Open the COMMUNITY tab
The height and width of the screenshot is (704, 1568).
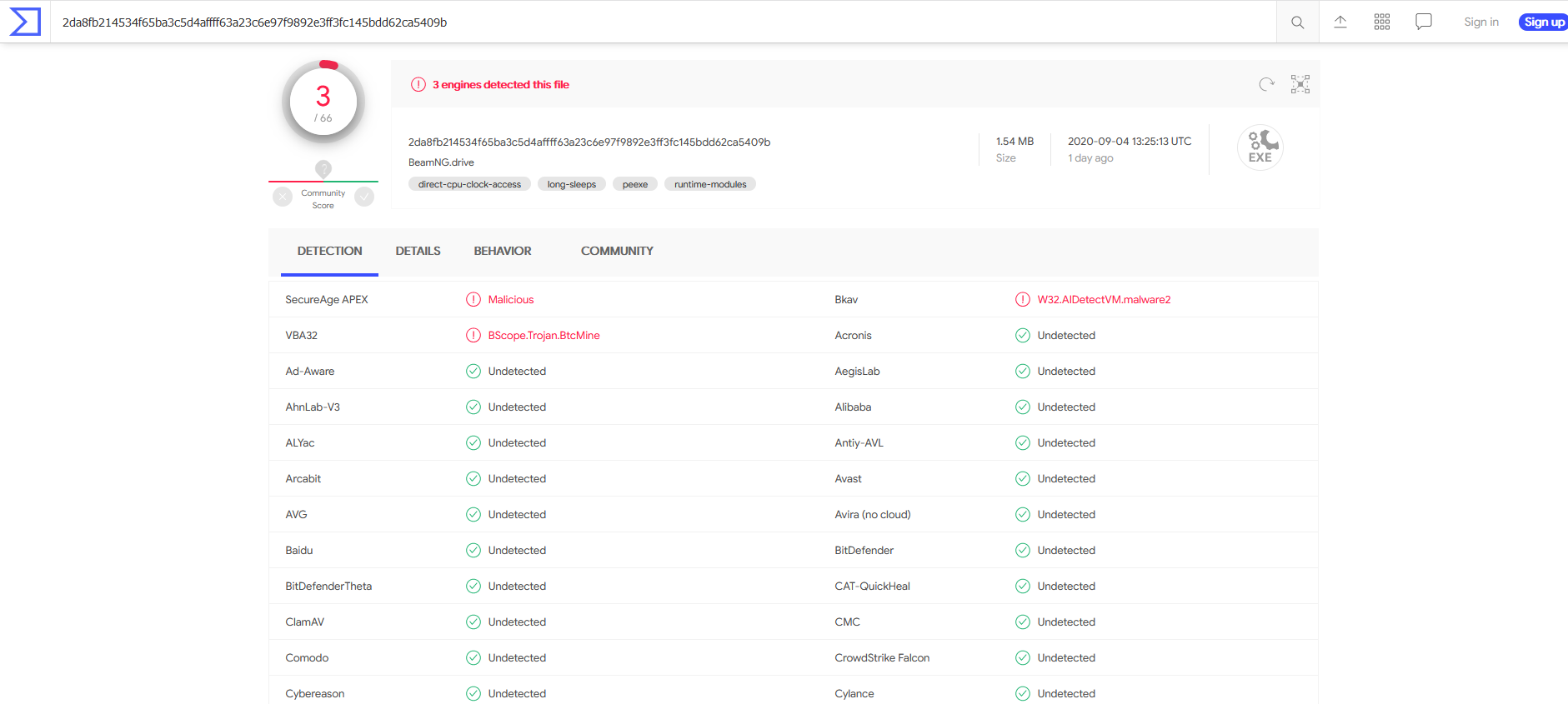(x=617, y=251)
